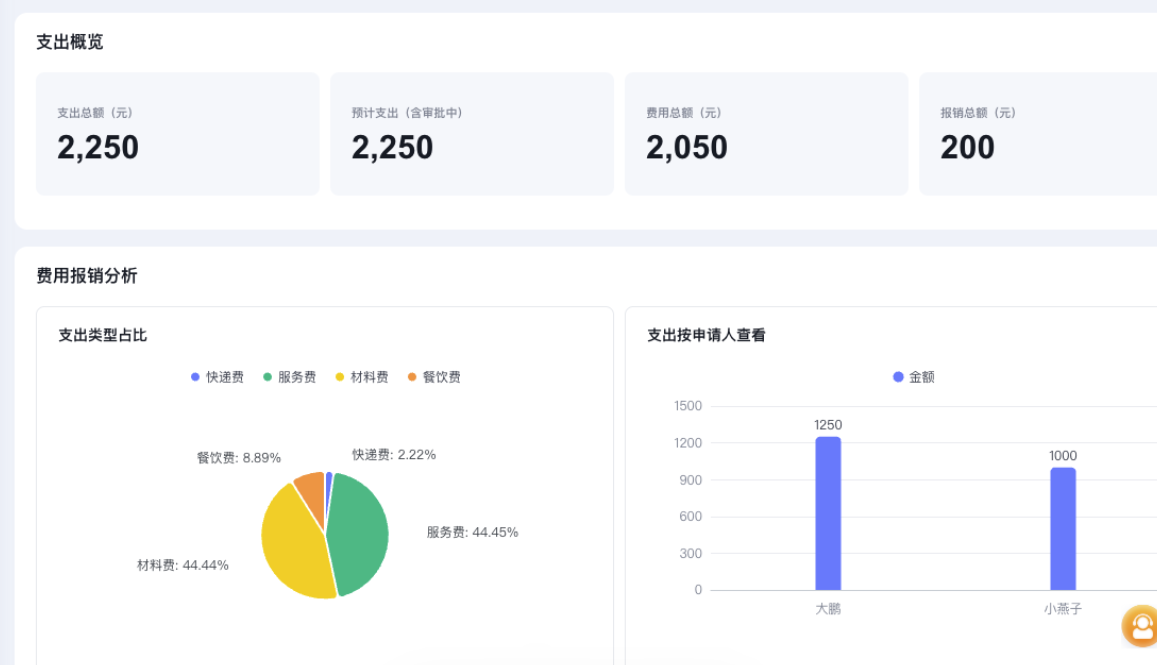
Task: Click the 材料费: 44.44% pie label
Action: 183,565
